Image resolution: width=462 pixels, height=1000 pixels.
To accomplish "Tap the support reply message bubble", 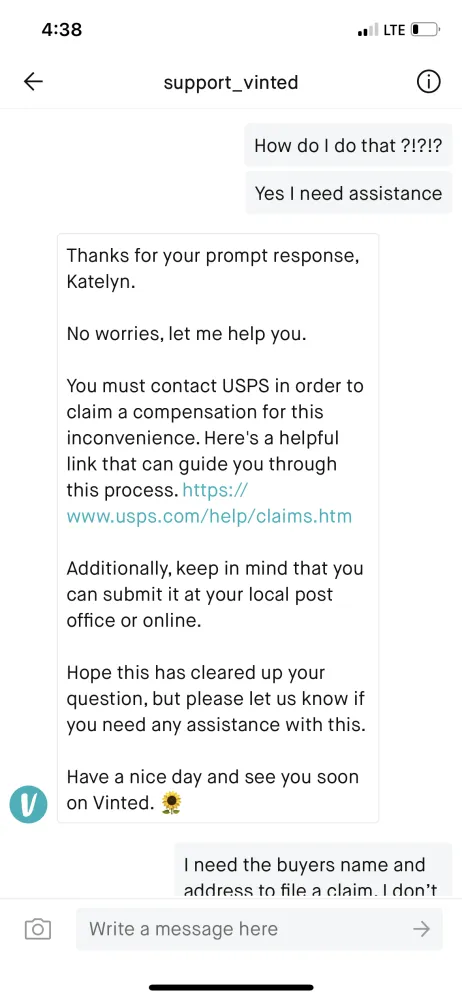I will (x=218, y=528).
